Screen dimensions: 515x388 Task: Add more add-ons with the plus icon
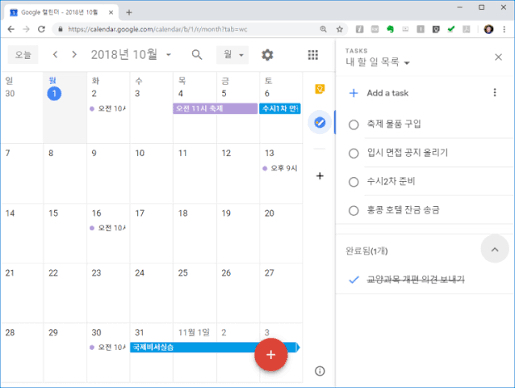tap(320, 176)
